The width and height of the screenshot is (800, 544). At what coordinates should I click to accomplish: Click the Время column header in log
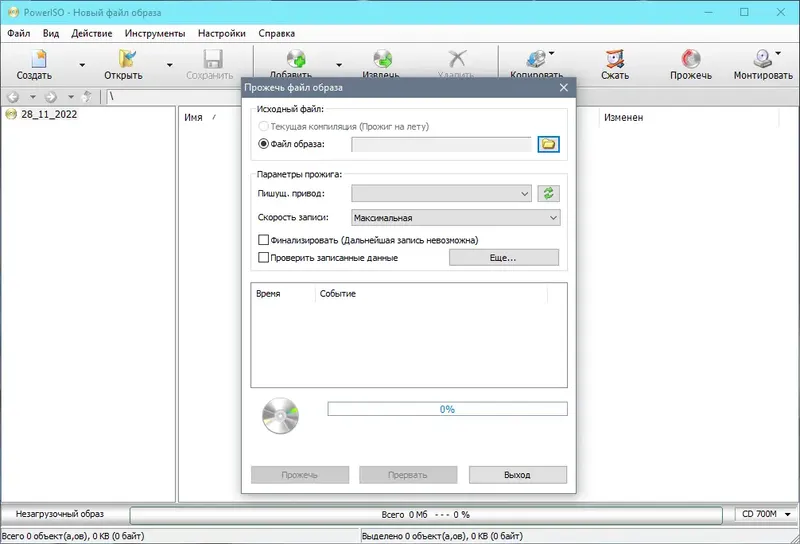pyautogui.click(x=268, y=293)
